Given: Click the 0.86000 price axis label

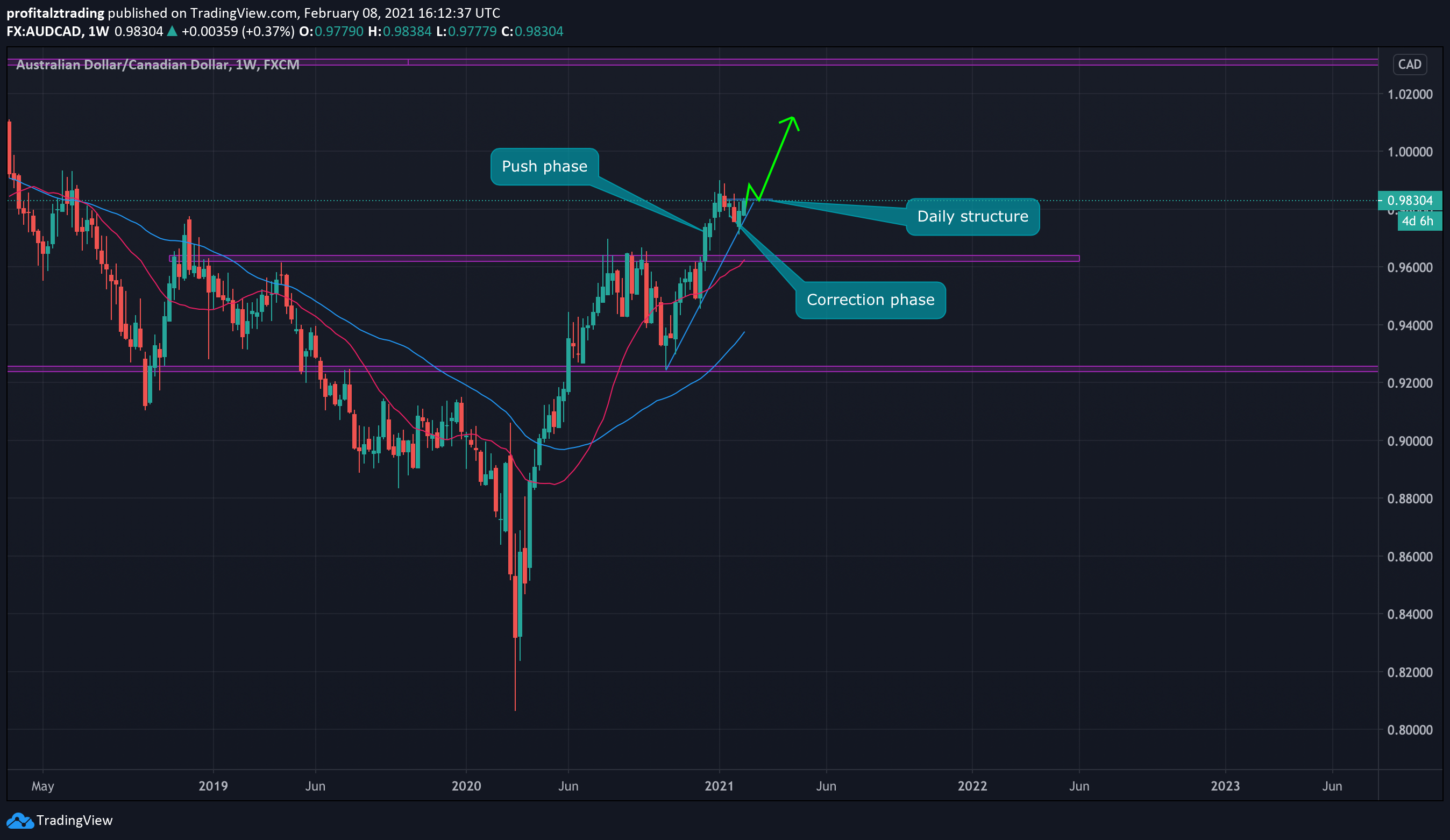Looking at the screenshot, I should coord(1410,557).
